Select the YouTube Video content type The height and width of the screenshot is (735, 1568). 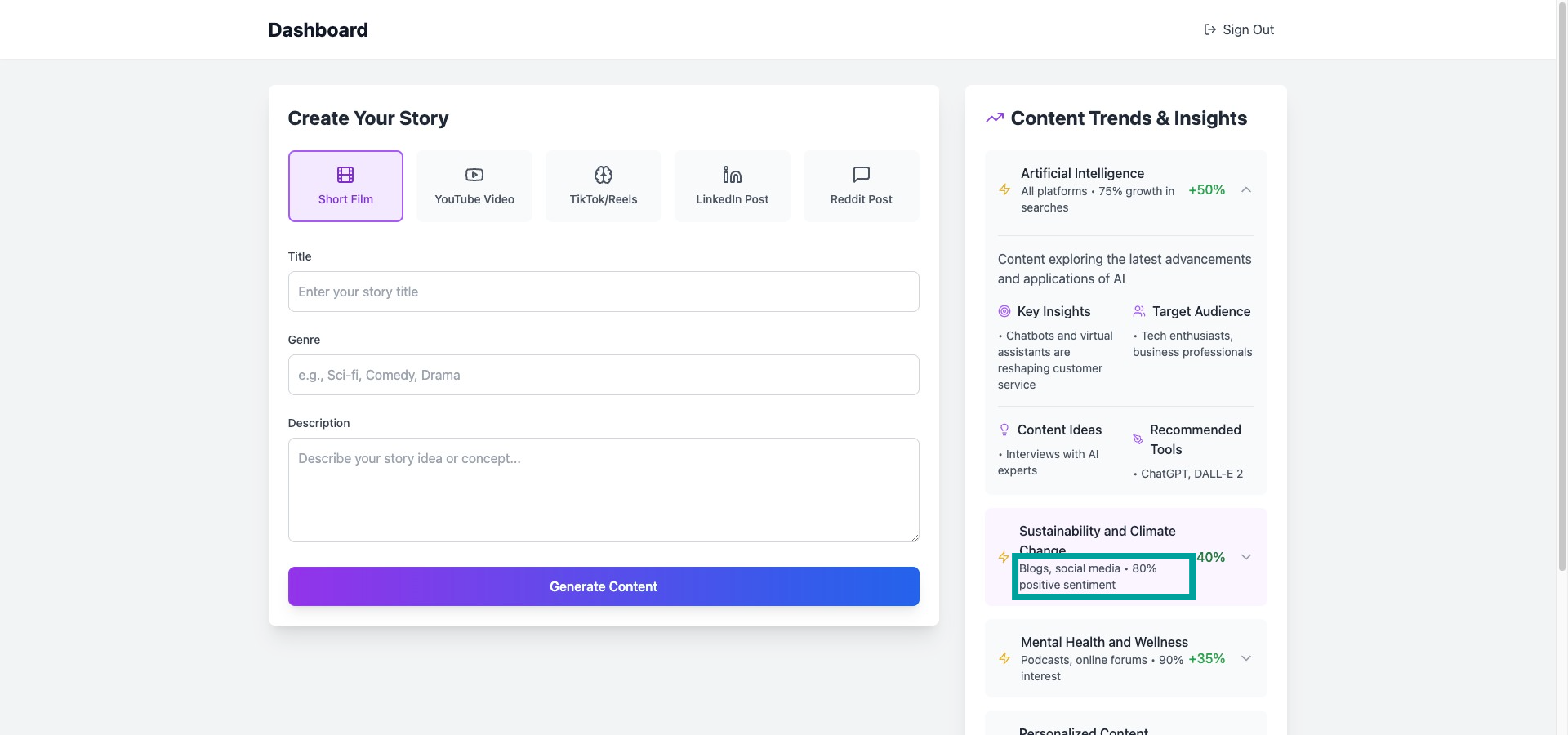click(x=474, y=186)
